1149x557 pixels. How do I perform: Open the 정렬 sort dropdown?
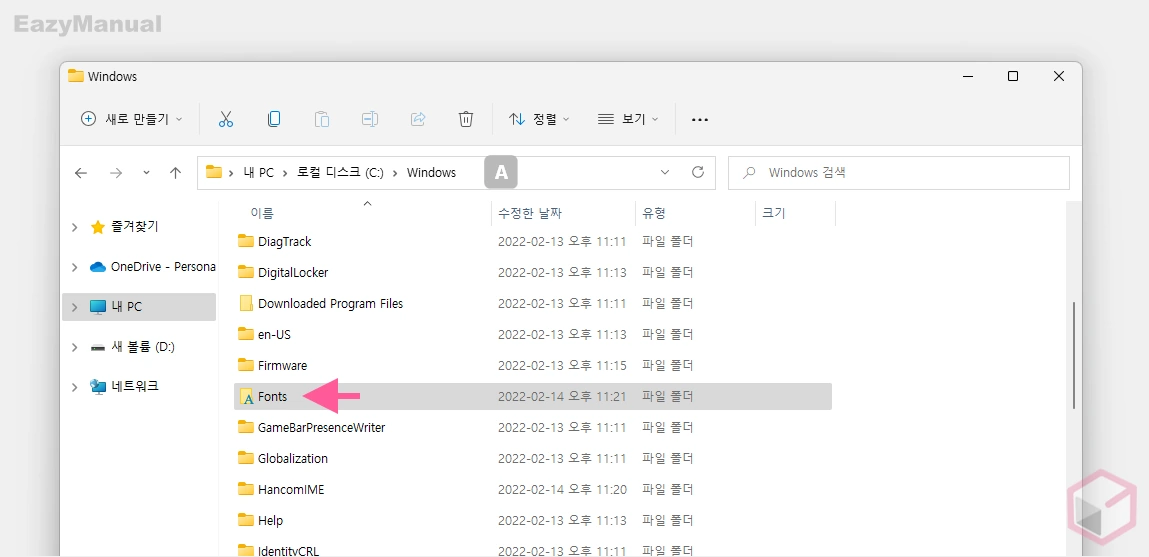coord(539,119)
